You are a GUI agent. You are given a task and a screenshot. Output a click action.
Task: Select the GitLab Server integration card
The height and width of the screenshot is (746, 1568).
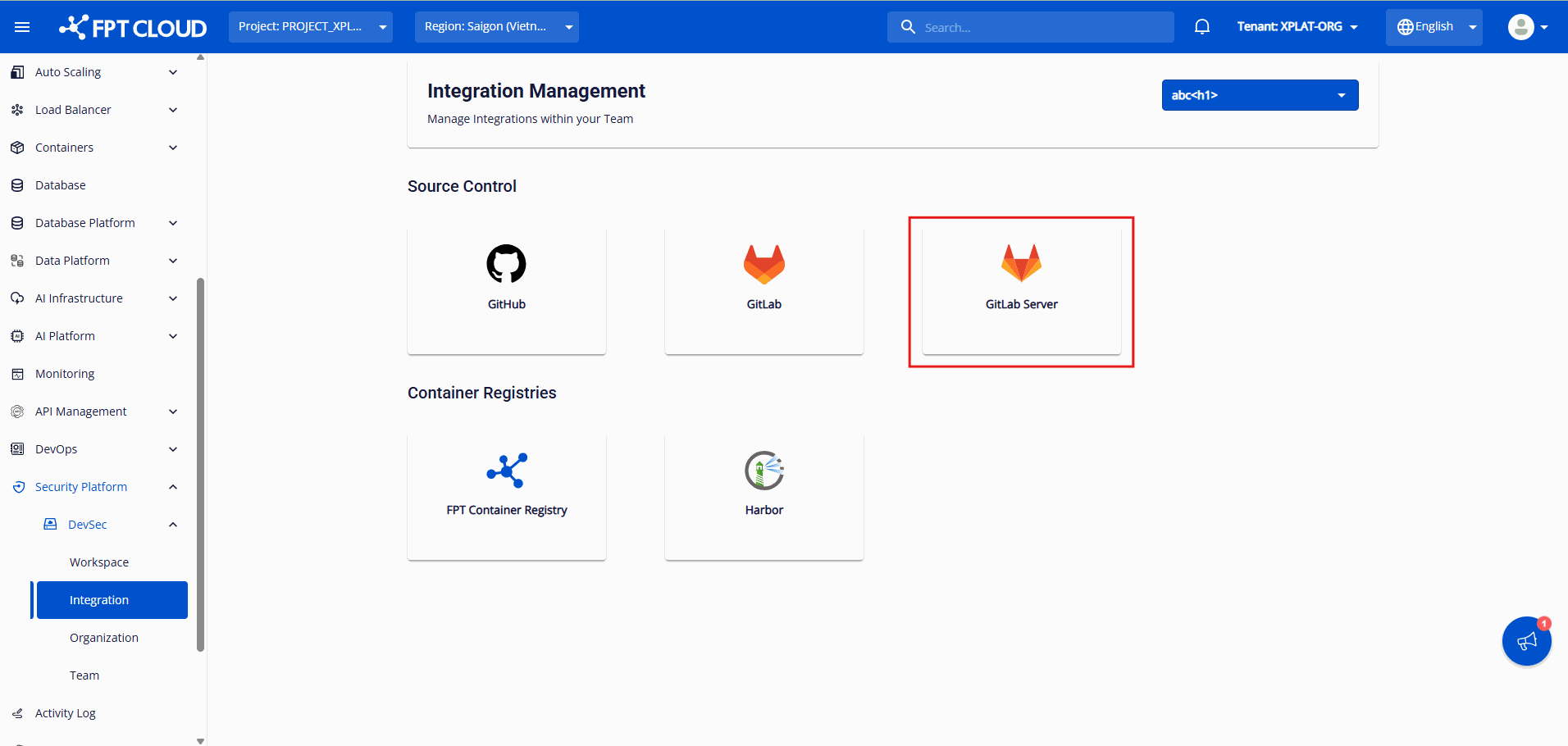(1022, 291)
